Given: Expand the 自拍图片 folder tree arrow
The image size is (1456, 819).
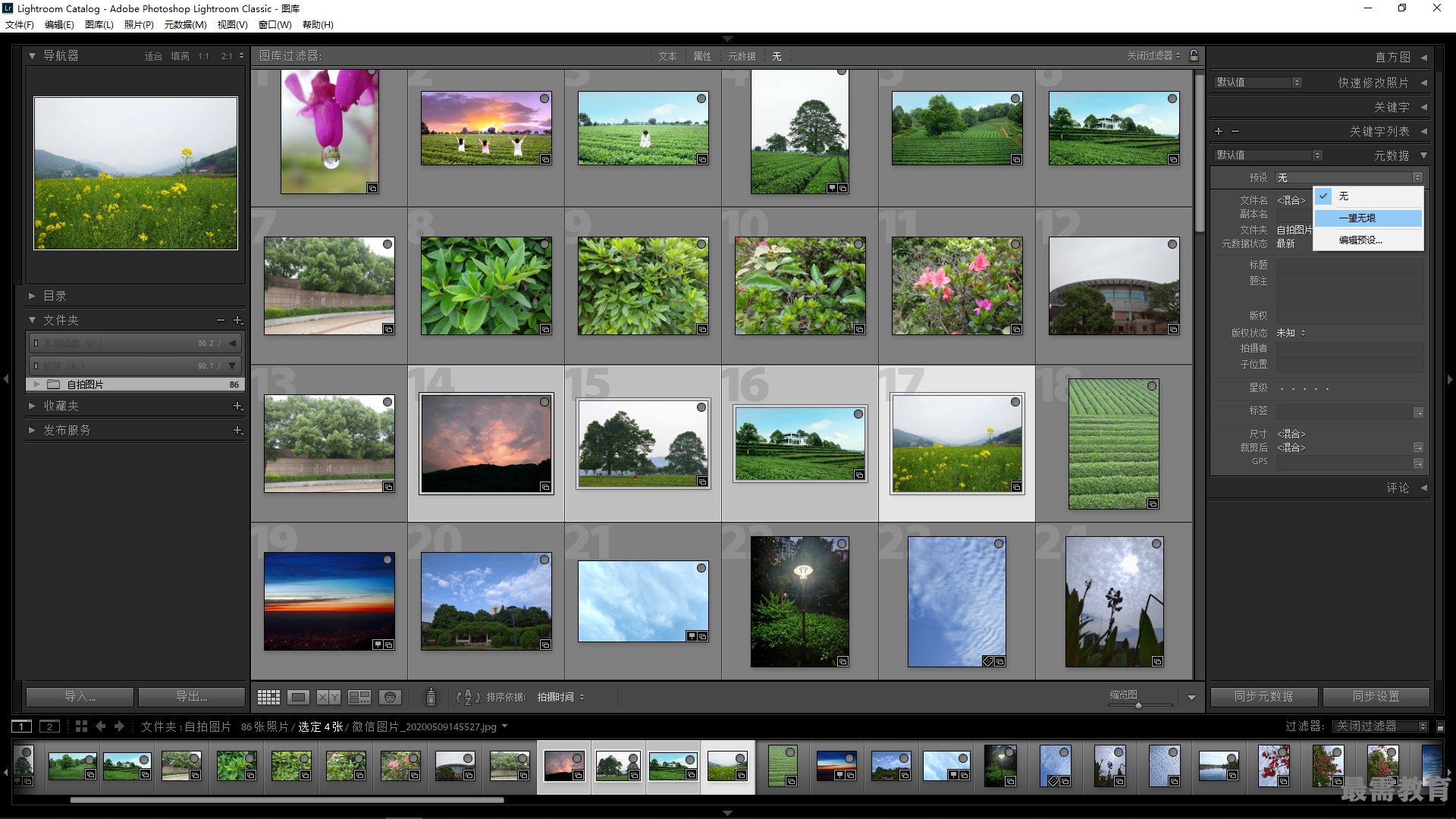Looking at the screenshot, I should [x=36, y=384].
